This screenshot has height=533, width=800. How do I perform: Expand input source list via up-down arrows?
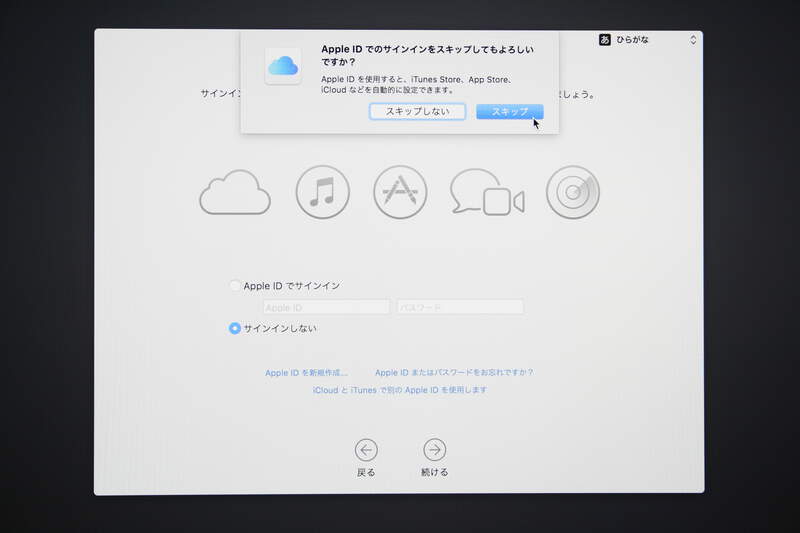click(693, 40)
